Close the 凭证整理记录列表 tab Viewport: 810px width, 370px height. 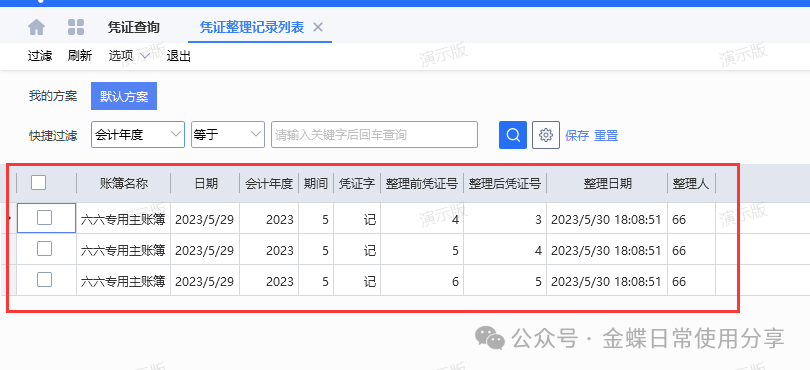(x=318, y=27)
